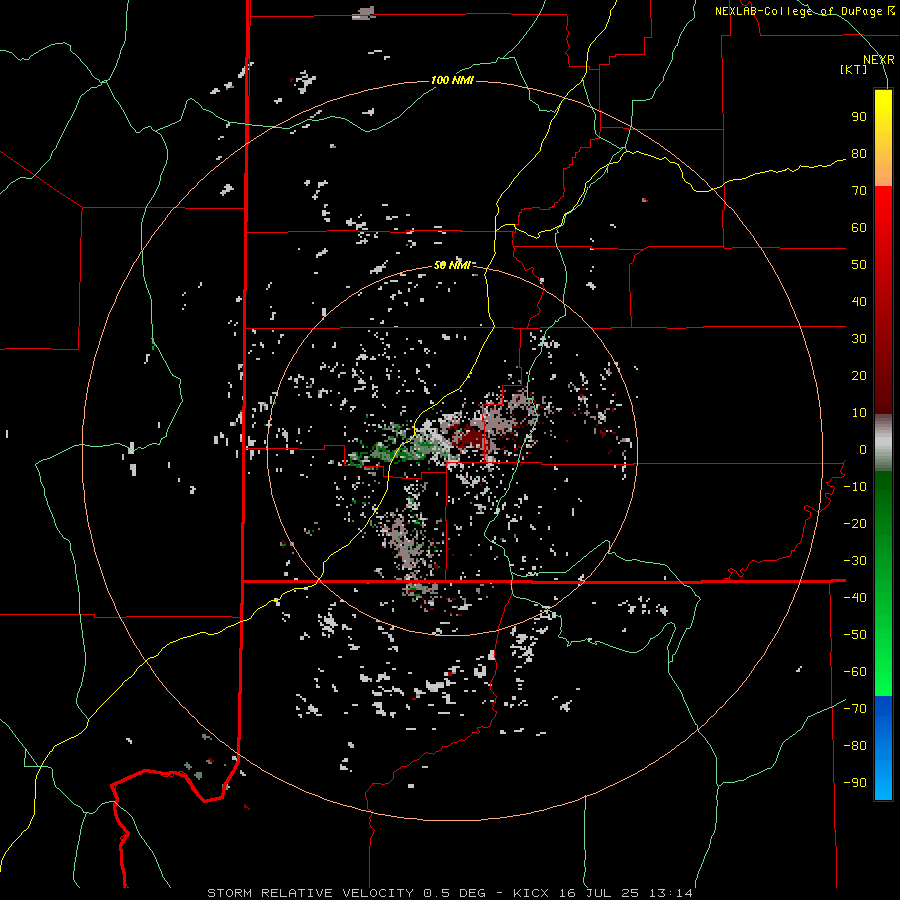Click the 50 value on velocity scale
This screenshot has height=900, width=900.
[859, 265]
